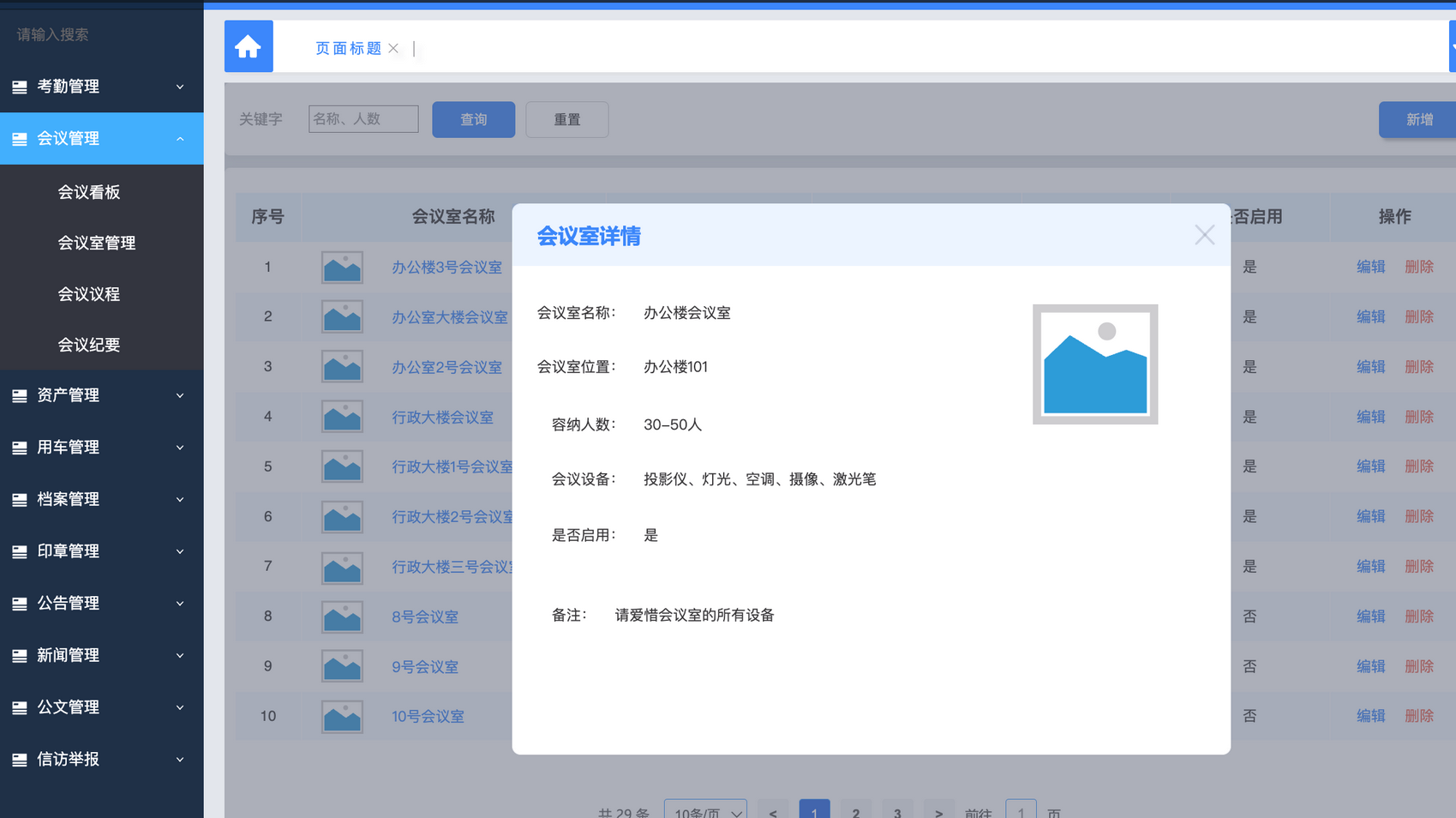The width and height of the screenshot is (1456, 818).
Task: Close the 会议室详情 dialog
Action: (1204, 235)
